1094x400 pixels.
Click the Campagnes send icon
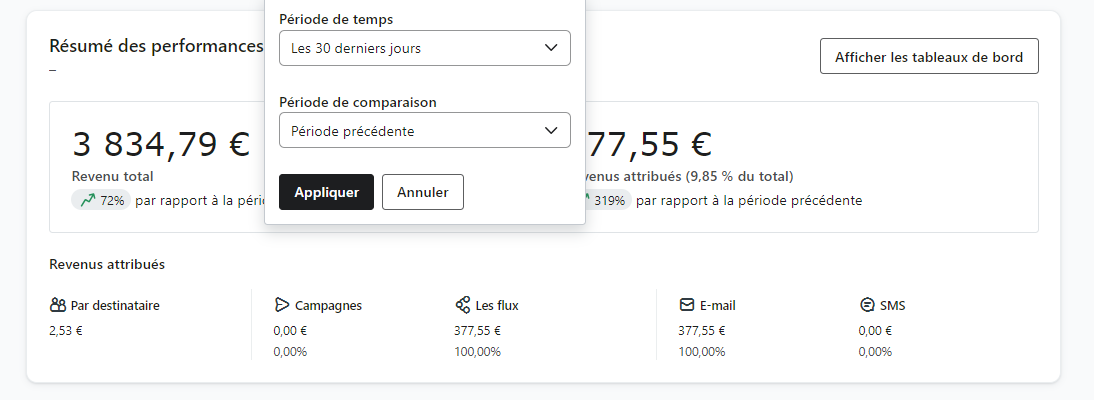pyautogui.click(x=281, y=305)
